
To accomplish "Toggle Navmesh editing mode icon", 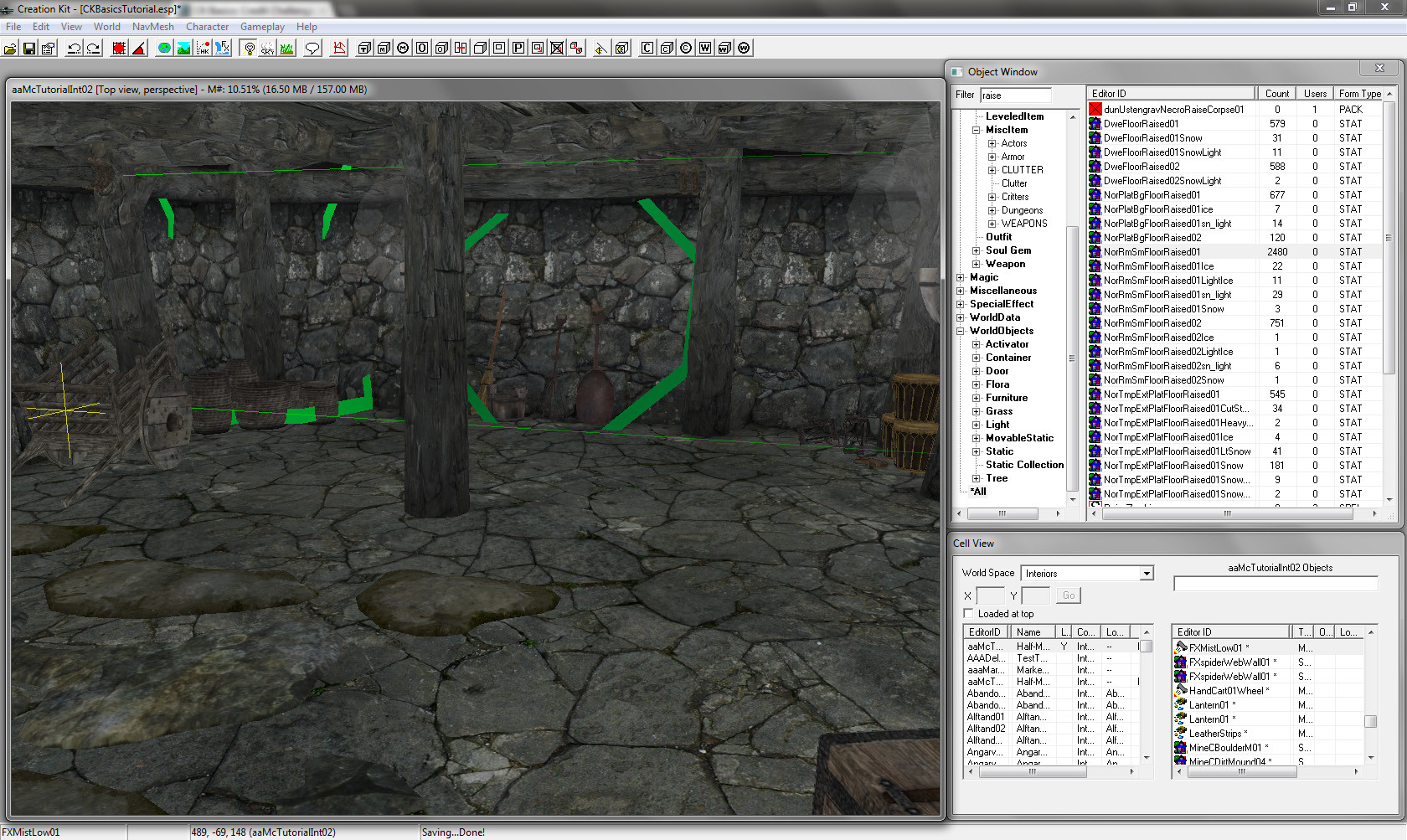I will [x=339, y=48].
